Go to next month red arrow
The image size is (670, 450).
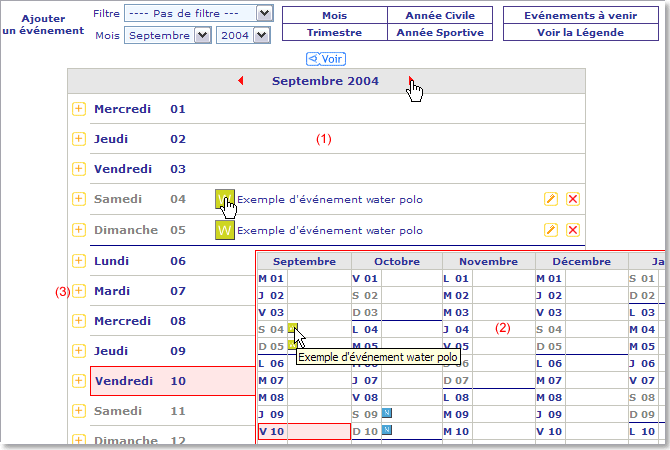point(411,79)
